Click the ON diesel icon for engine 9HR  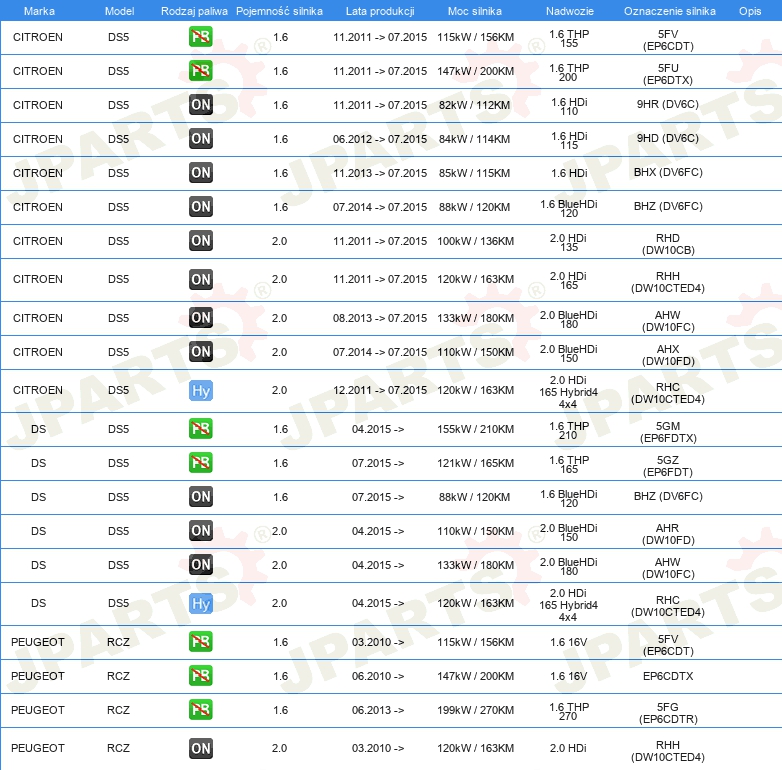pos(201,105)
